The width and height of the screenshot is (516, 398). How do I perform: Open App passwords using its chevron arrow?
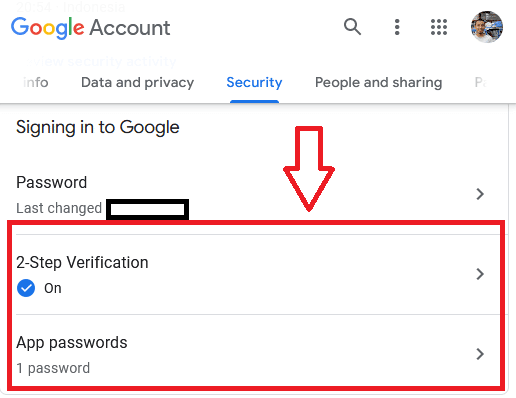(480, 354)
